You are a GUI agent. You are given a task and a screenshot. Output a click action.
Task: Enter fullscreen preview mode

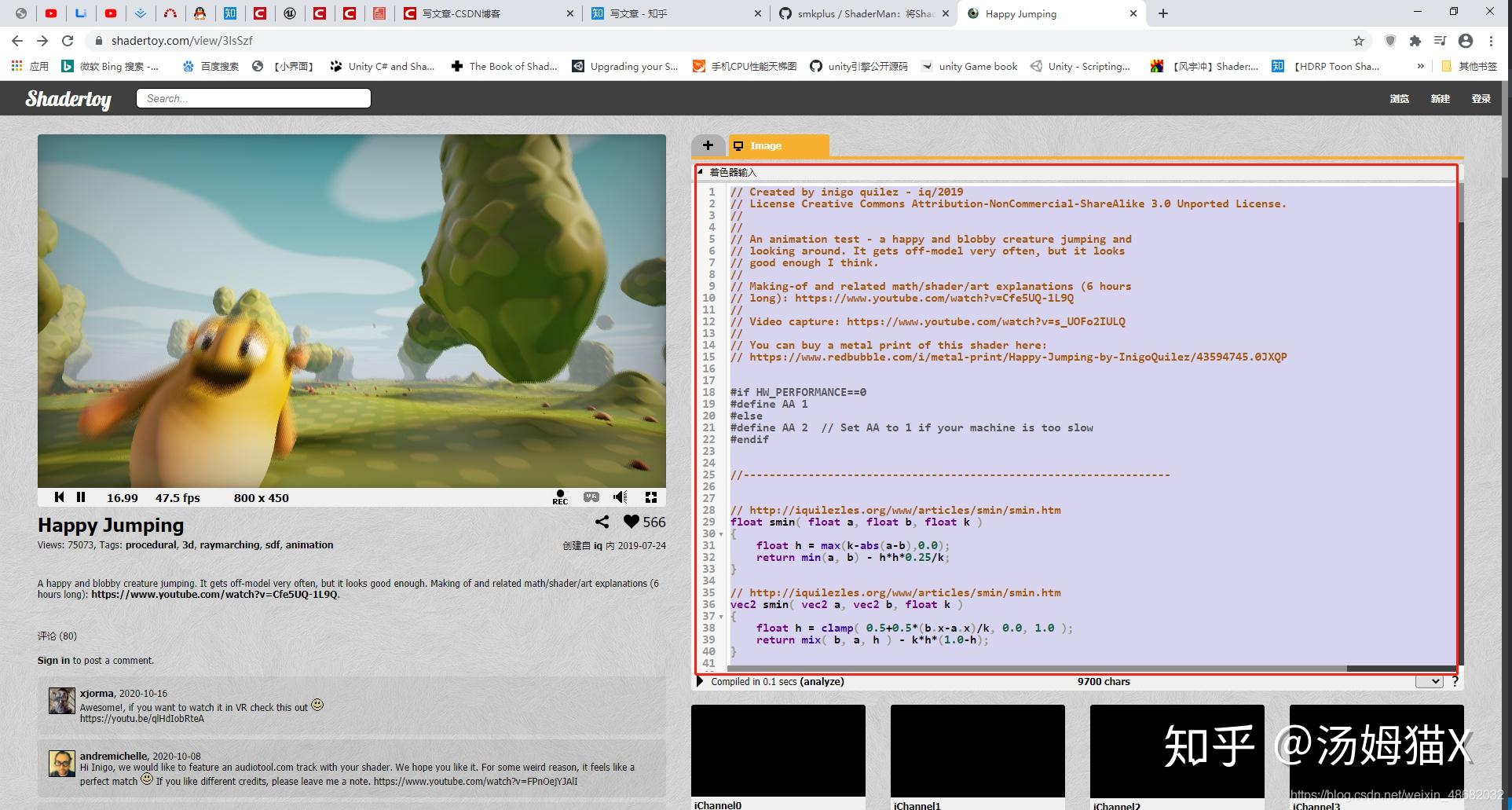click(651, 497)
